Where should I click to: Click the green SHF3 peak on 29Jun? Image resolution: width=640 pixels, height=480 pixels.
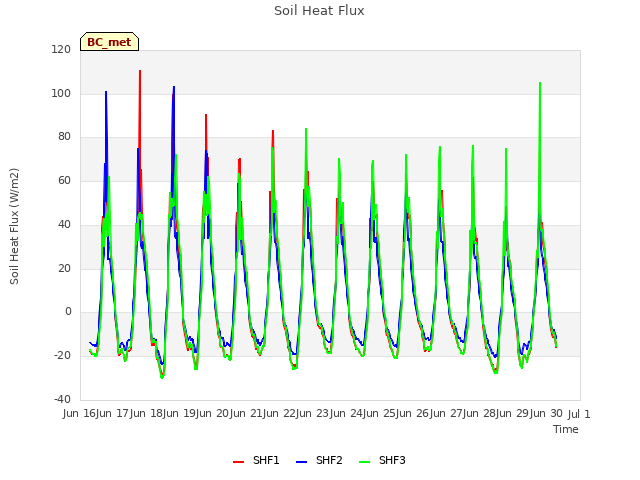tap(540, 83)
